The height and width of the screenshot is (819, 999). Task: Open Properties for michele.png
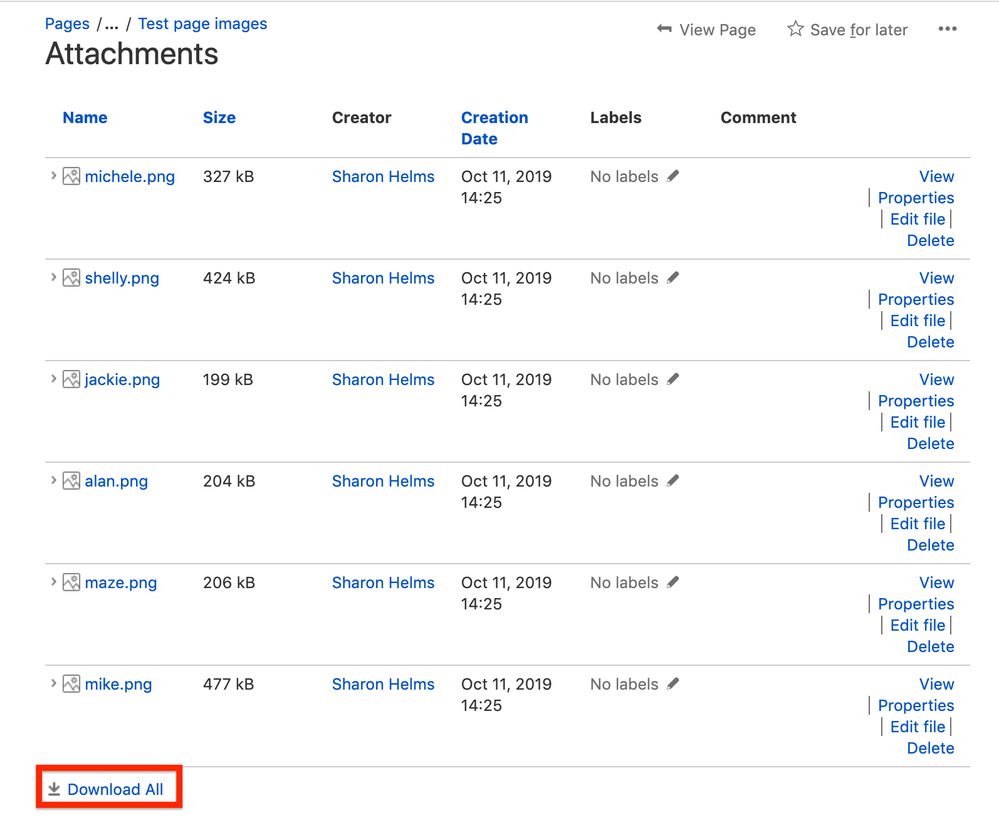click(916, 198)
